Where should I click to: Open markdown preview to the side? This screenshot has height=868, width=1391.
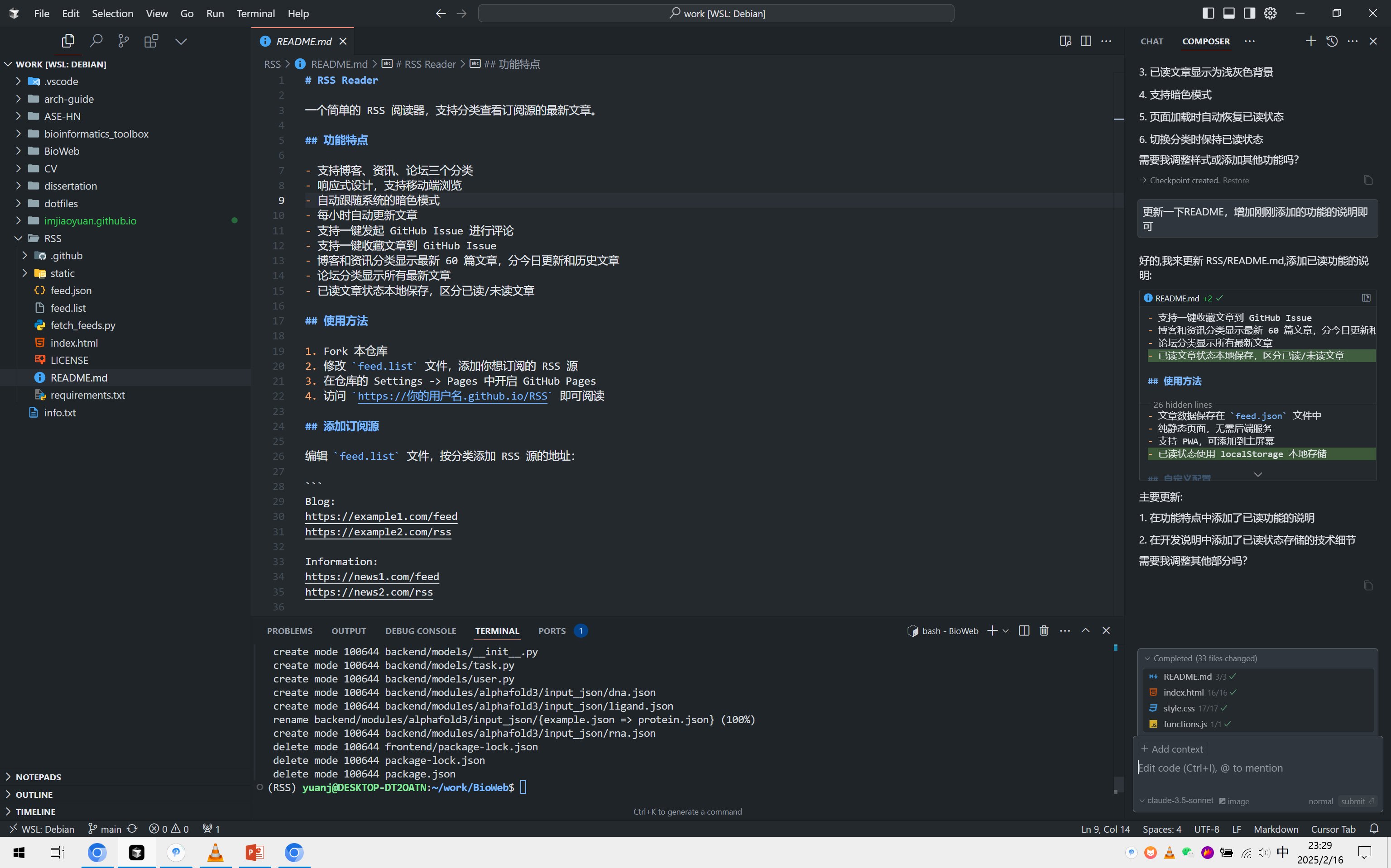pos(1065,41)
